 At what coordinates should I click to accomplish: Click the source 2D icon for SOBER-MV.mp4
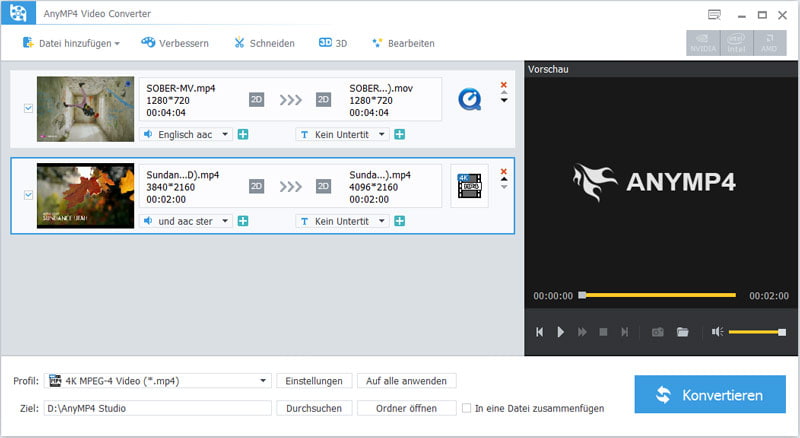click(x=257, y=100)
